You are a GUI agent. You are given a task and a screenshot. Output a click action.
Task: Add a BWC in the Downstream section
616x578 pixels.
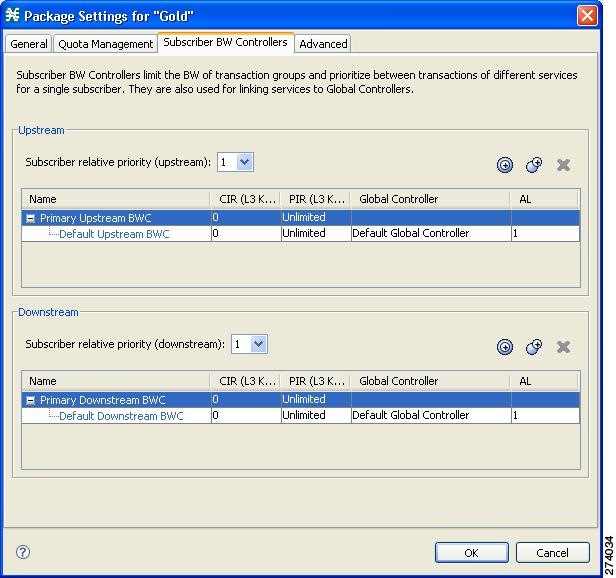click(504, 347)
